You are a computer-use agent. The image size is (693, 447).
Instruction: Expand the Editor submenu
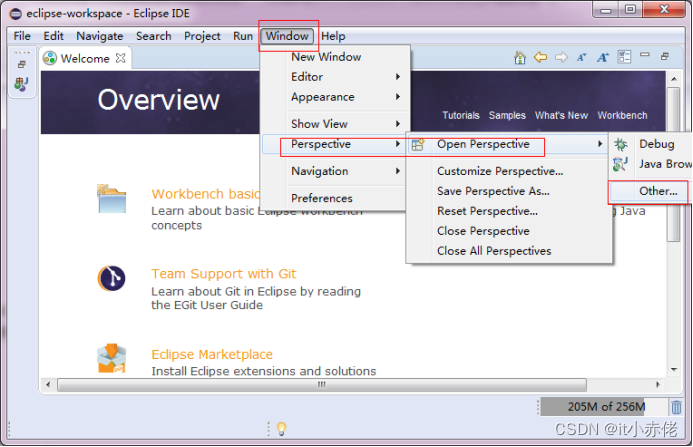point(334,77)
